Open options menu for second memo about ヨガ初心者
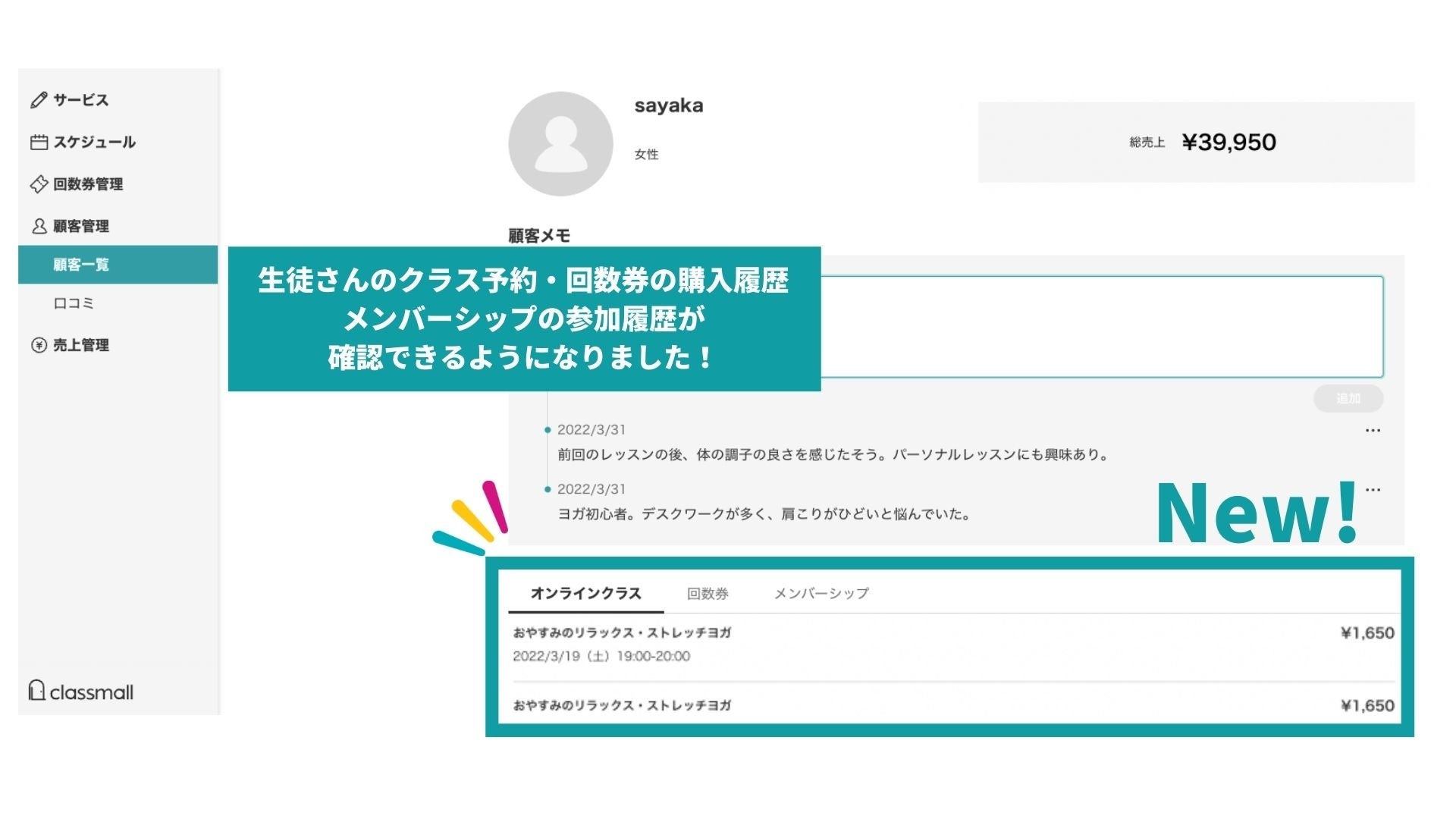This screenshot has height=819, width=1456. pyautogui.click(x=1373, y=490)
